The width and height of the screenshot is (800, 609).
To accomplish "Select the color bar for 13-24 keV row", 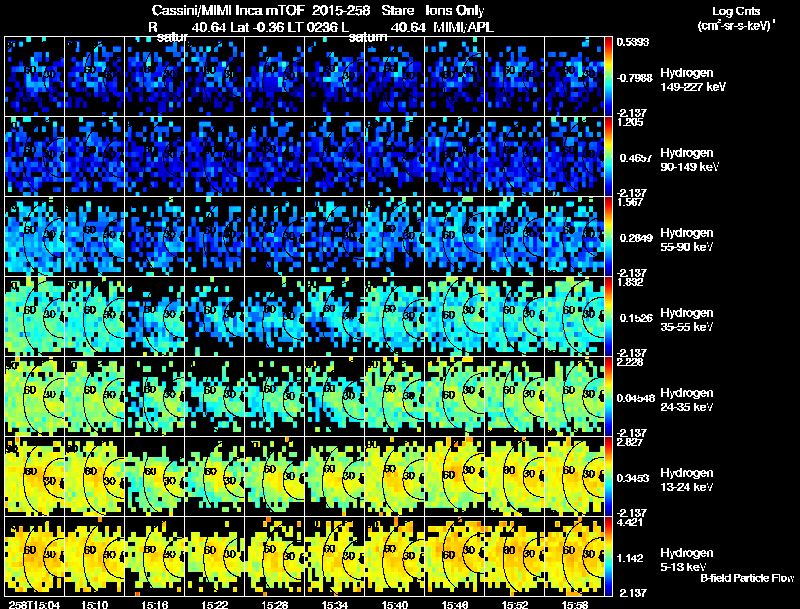I will pyautogui.click(x=608, y=477).
